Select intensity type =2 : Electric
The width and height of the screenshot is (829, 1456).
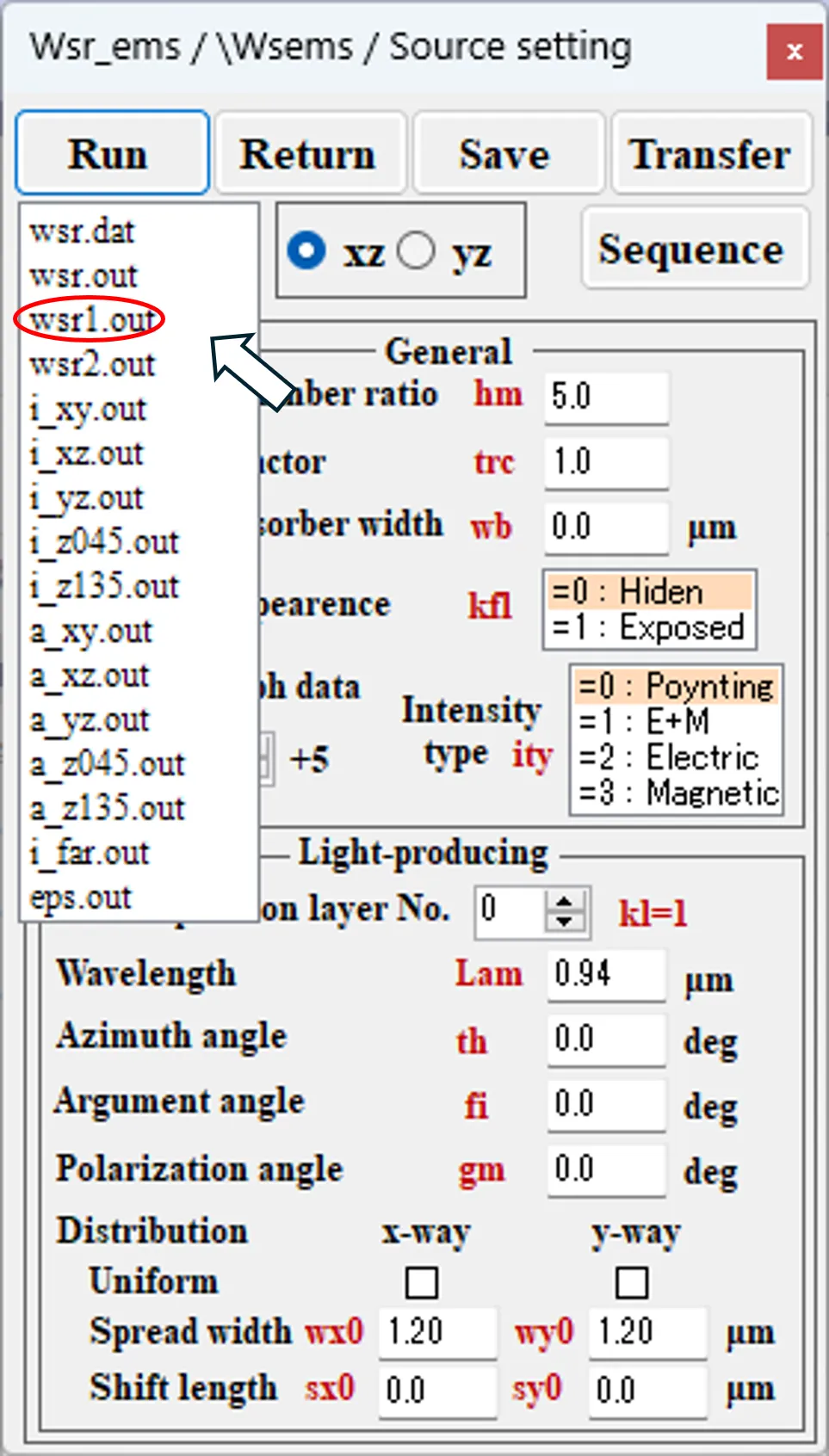coord(676,757)
